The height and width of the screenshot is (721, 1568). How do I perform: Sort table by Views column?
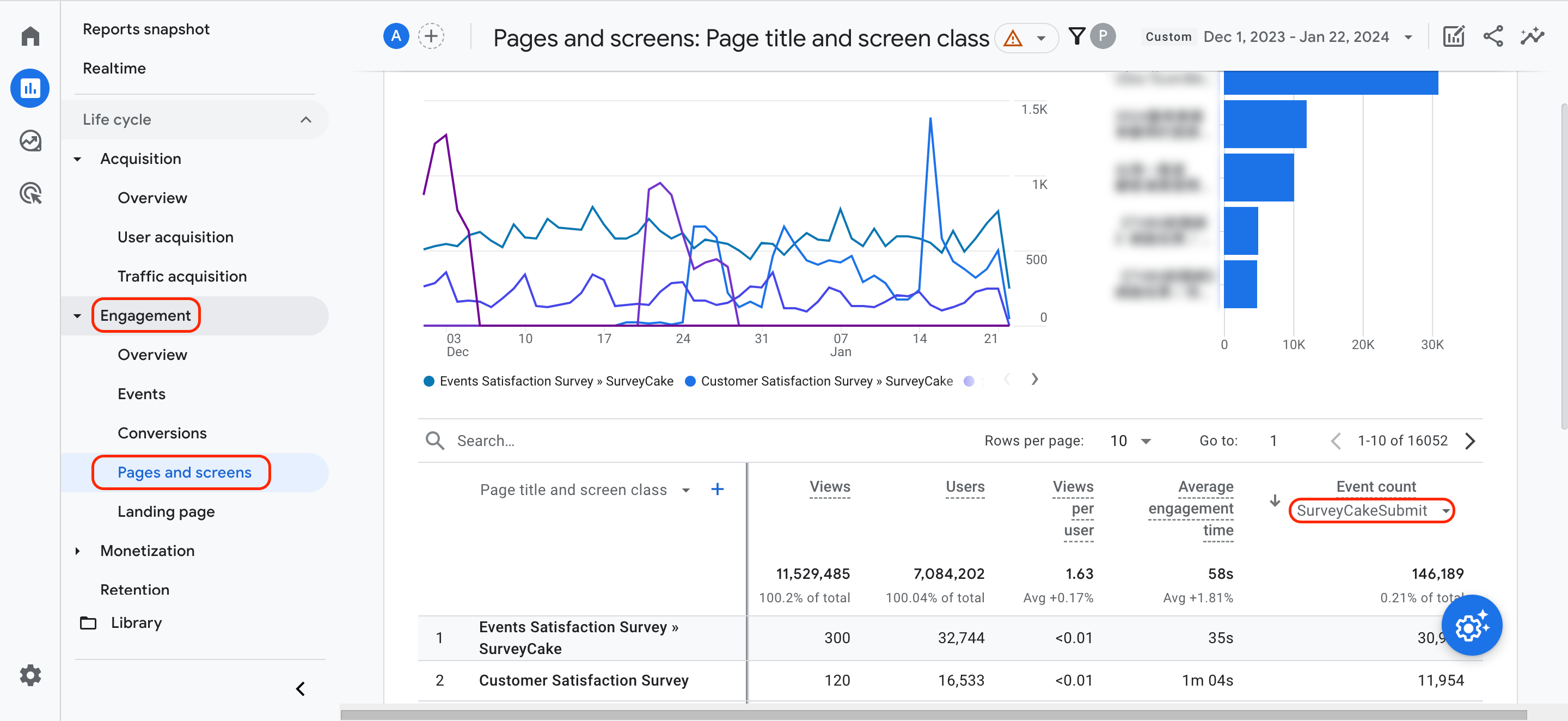pyautogui.click(x=830, y=486)
